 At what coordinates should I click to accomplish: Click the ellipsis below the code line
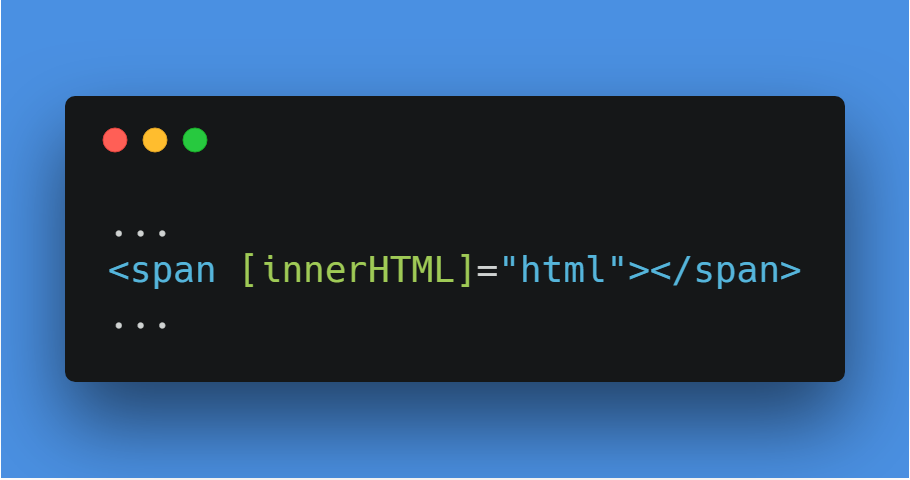[x=140, y=326]
